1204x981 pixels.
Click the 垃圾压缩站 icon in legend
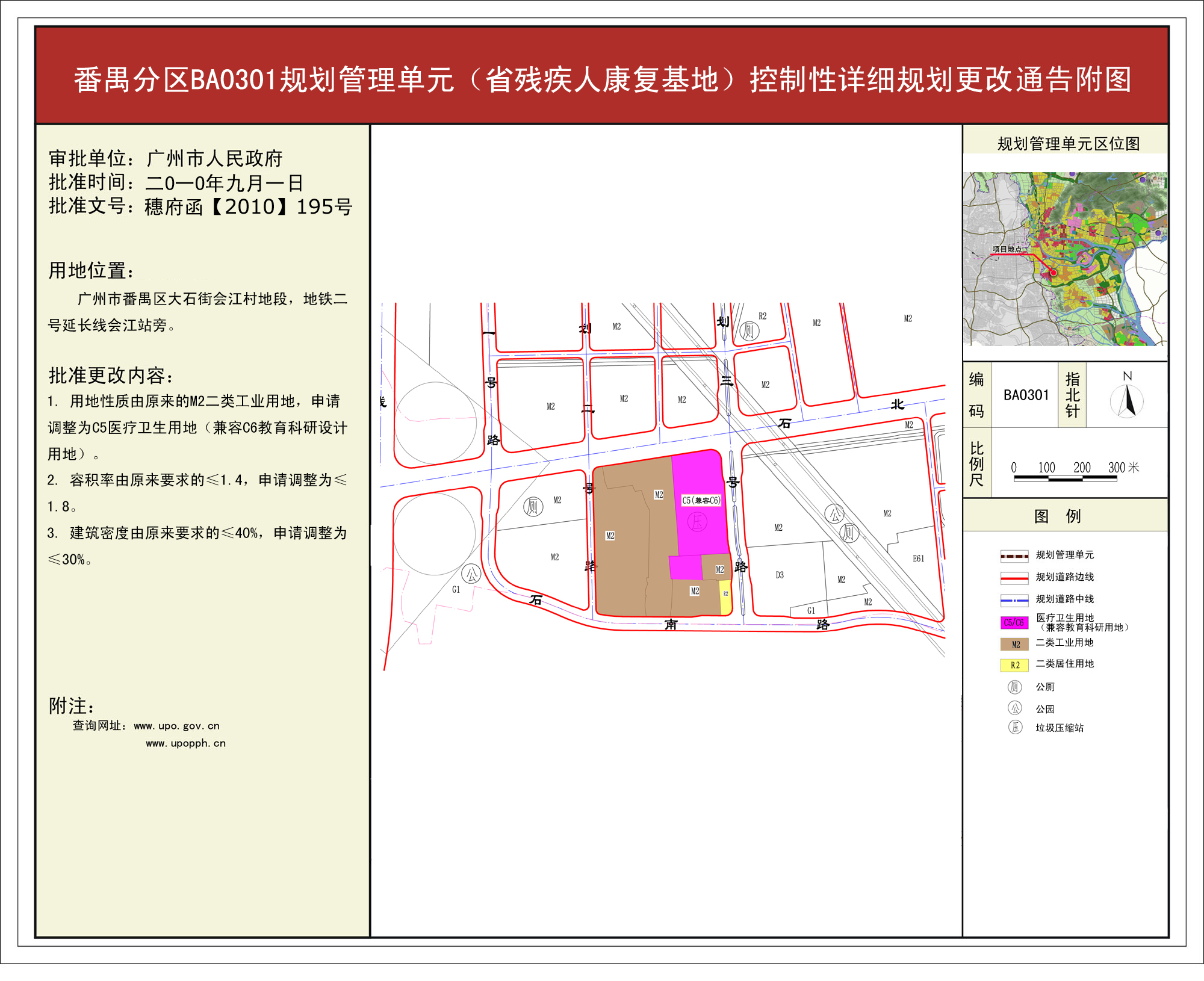click(x=1015, y=727)
